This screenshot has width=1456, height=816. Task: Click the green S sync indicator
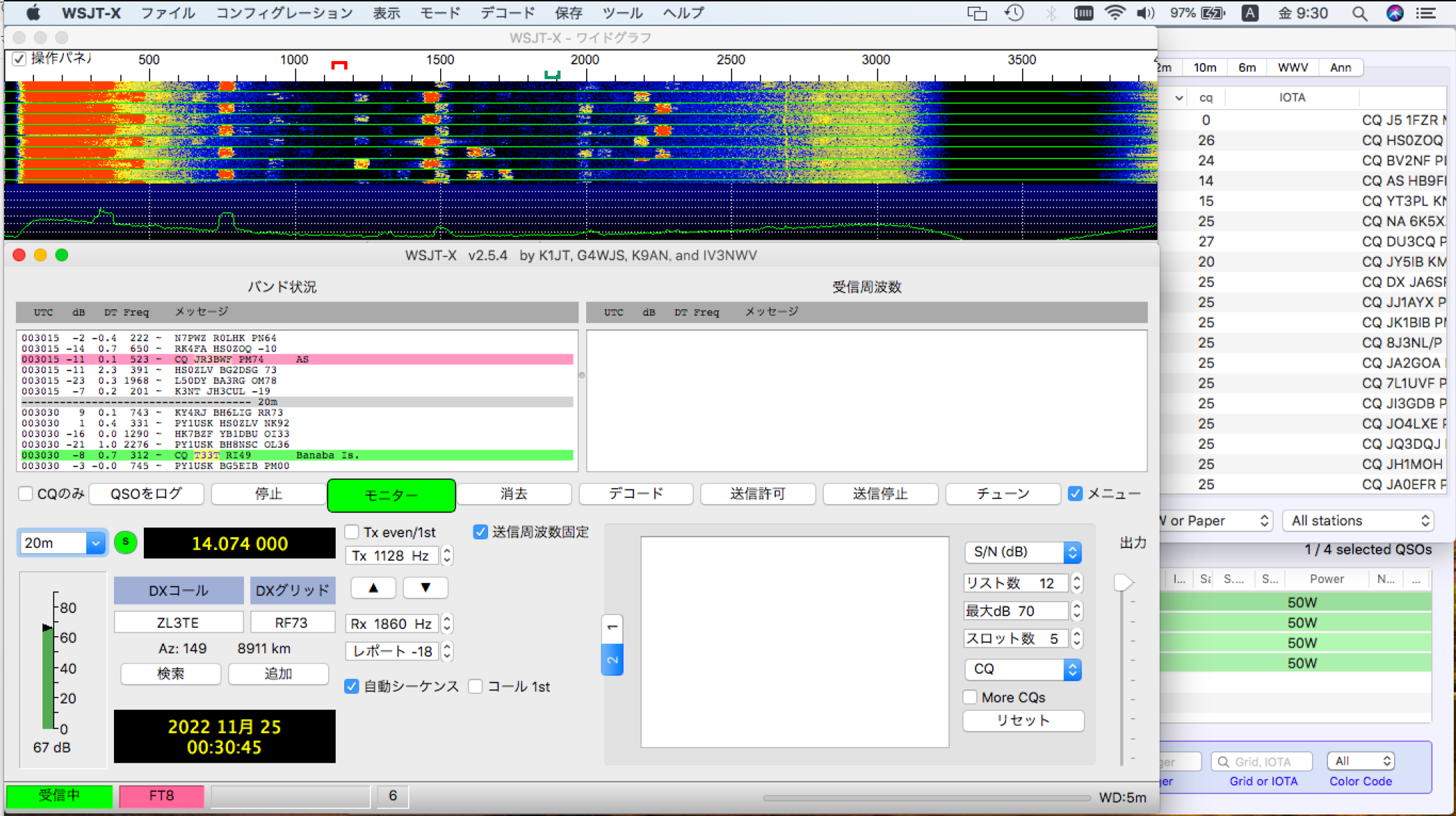pyautogui.click(x=126, y=542)
